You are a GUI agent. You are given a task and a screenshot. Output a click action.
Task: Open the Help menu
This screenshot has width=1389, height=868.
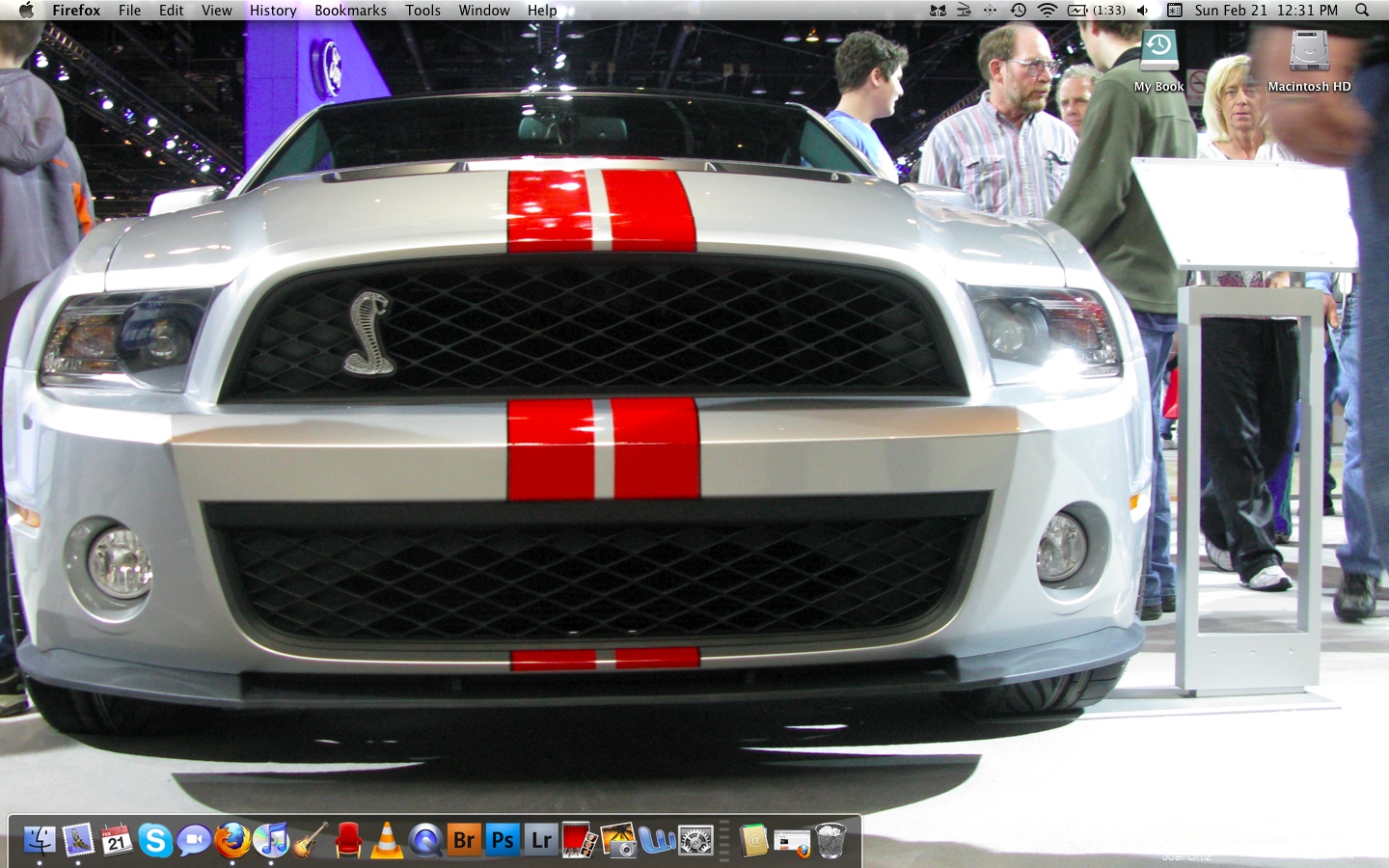click(542, 11)
